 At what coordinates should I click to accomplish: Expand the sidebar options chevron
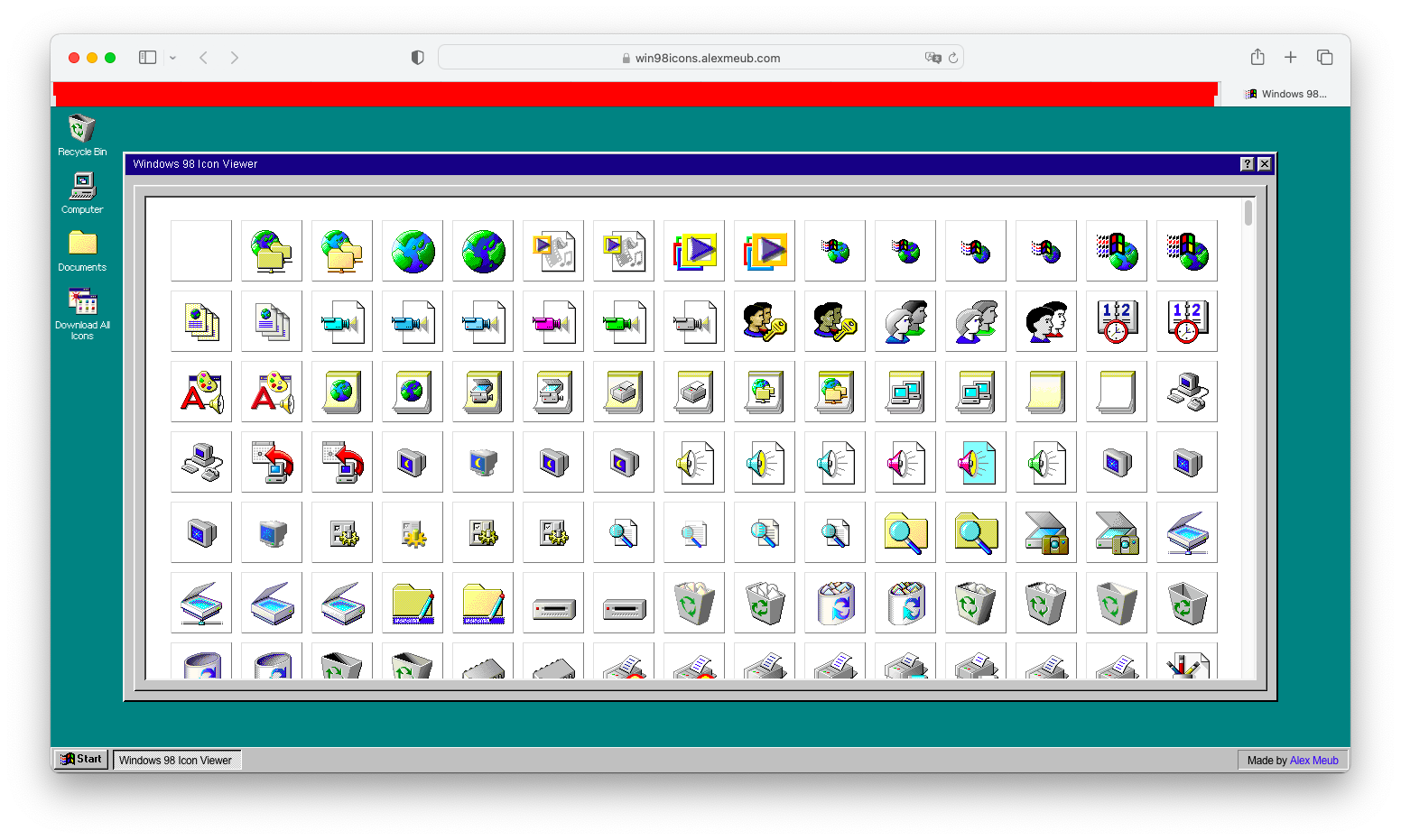(172, 58)
